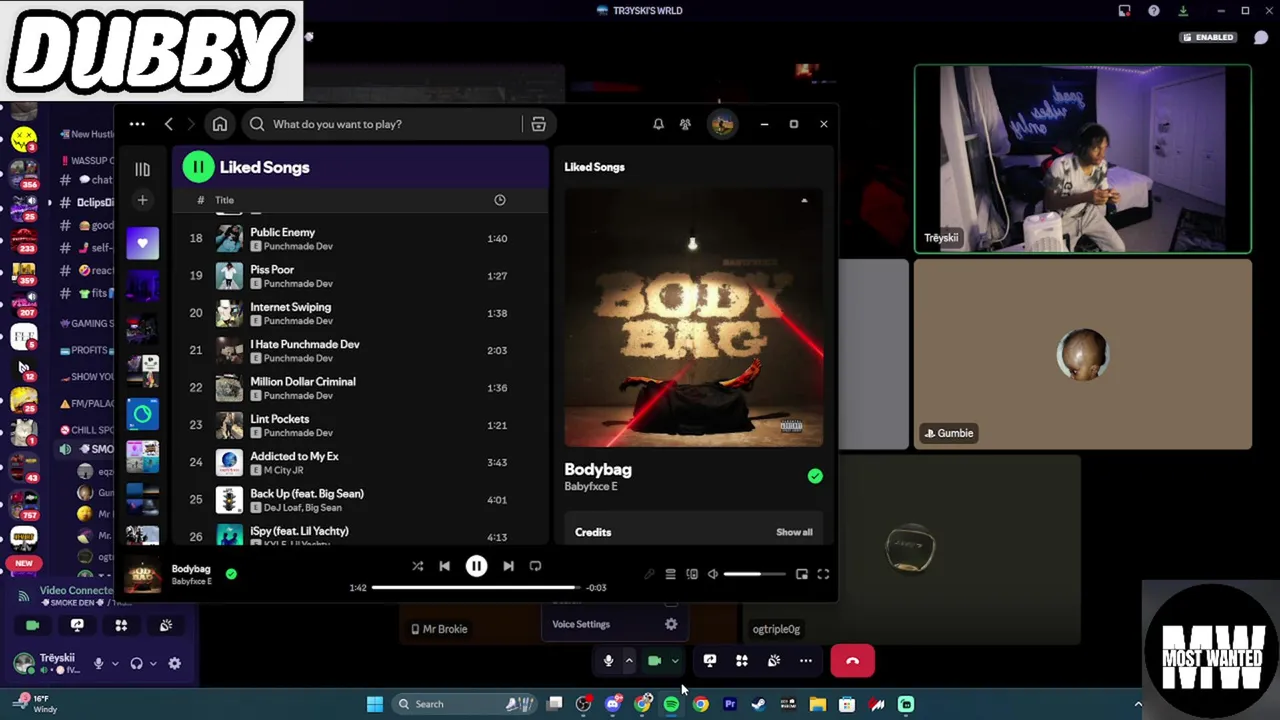The image size is (1280, 720).
Task: Mute Spotify with the speaker icon
Action: coord(712,574)
